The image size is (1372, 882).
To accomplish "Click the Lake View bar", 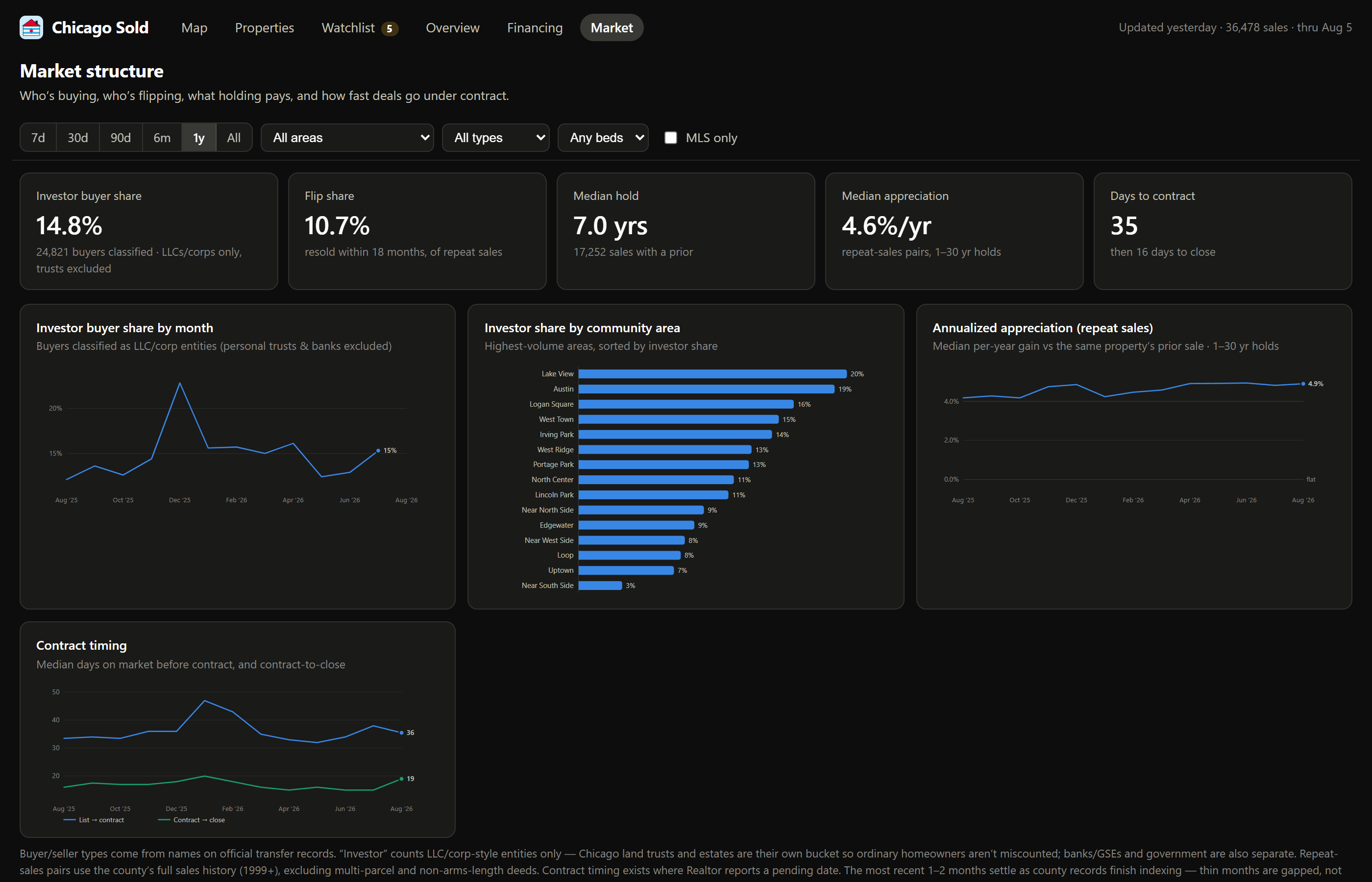I will [712, 374].
